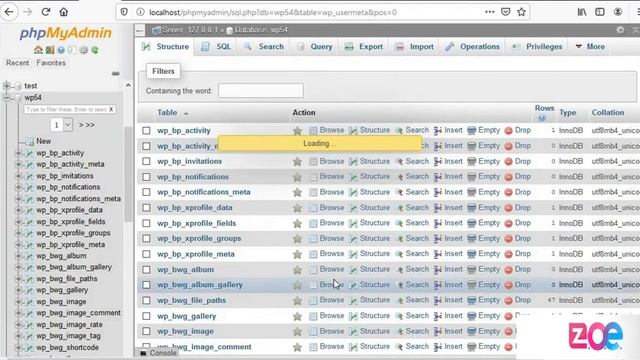Viewport: 640px width, 360px height.
Task: Open the Export tab
Action: [x=364, y=47]
